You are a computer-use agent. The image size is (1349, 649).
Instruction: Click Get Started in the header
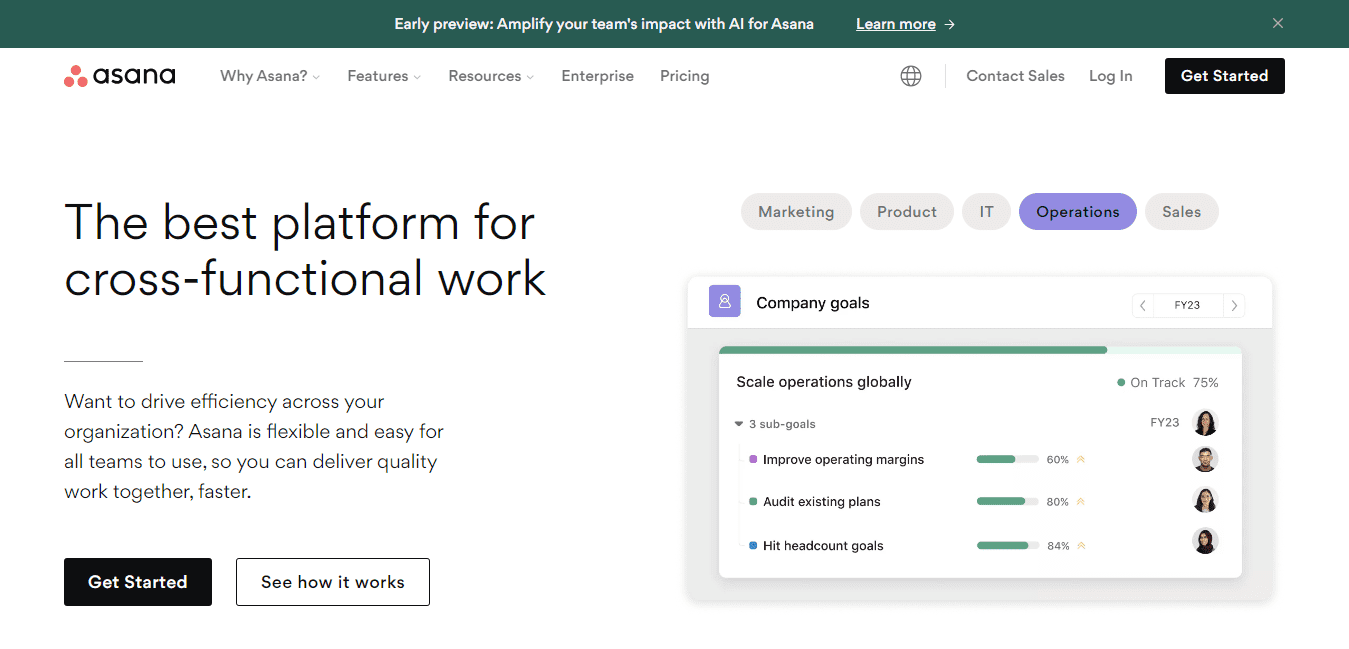pyautogui.click(x=1225, y=76)
